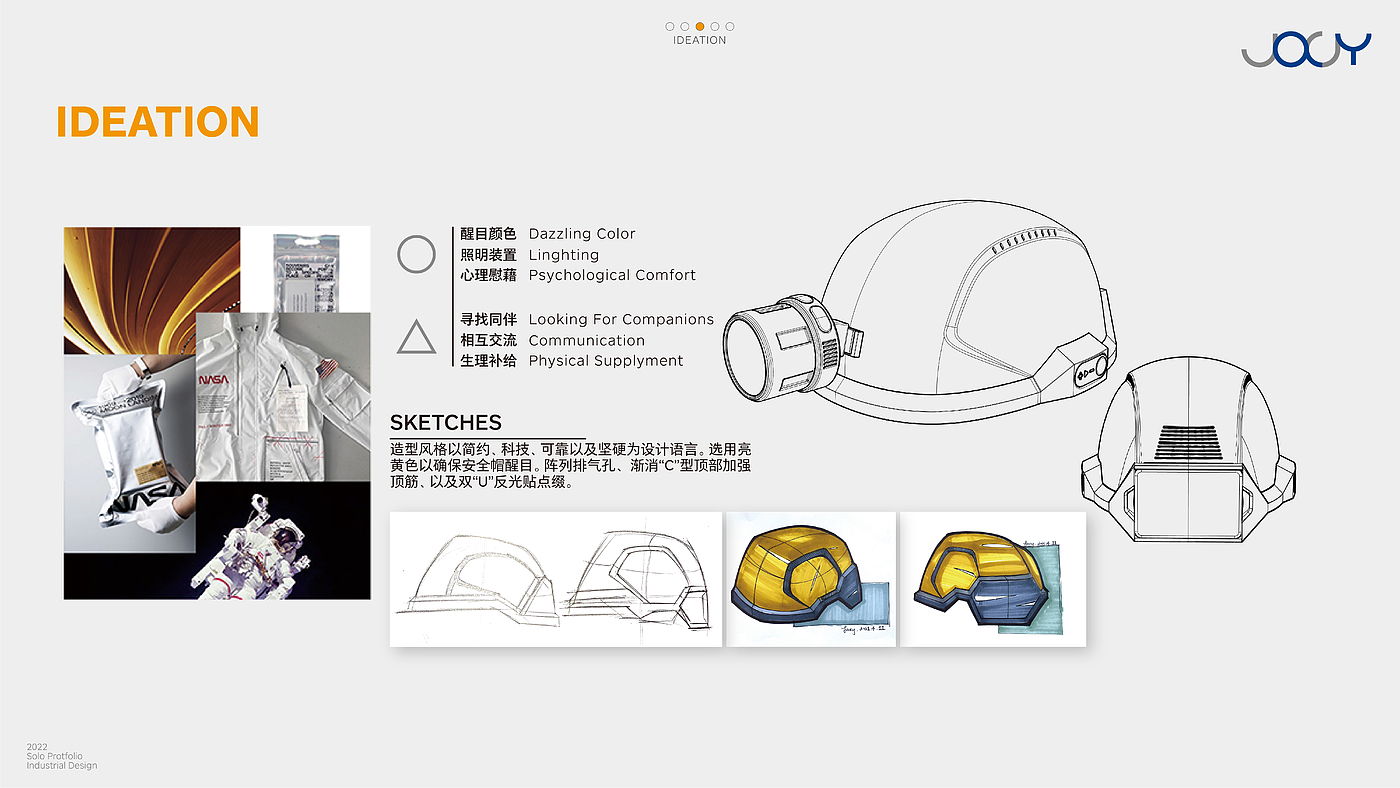The width and height of the screenshot is (1400, 788).
Task: Select the 'Linghting' text line
Action: coord(564,255)
